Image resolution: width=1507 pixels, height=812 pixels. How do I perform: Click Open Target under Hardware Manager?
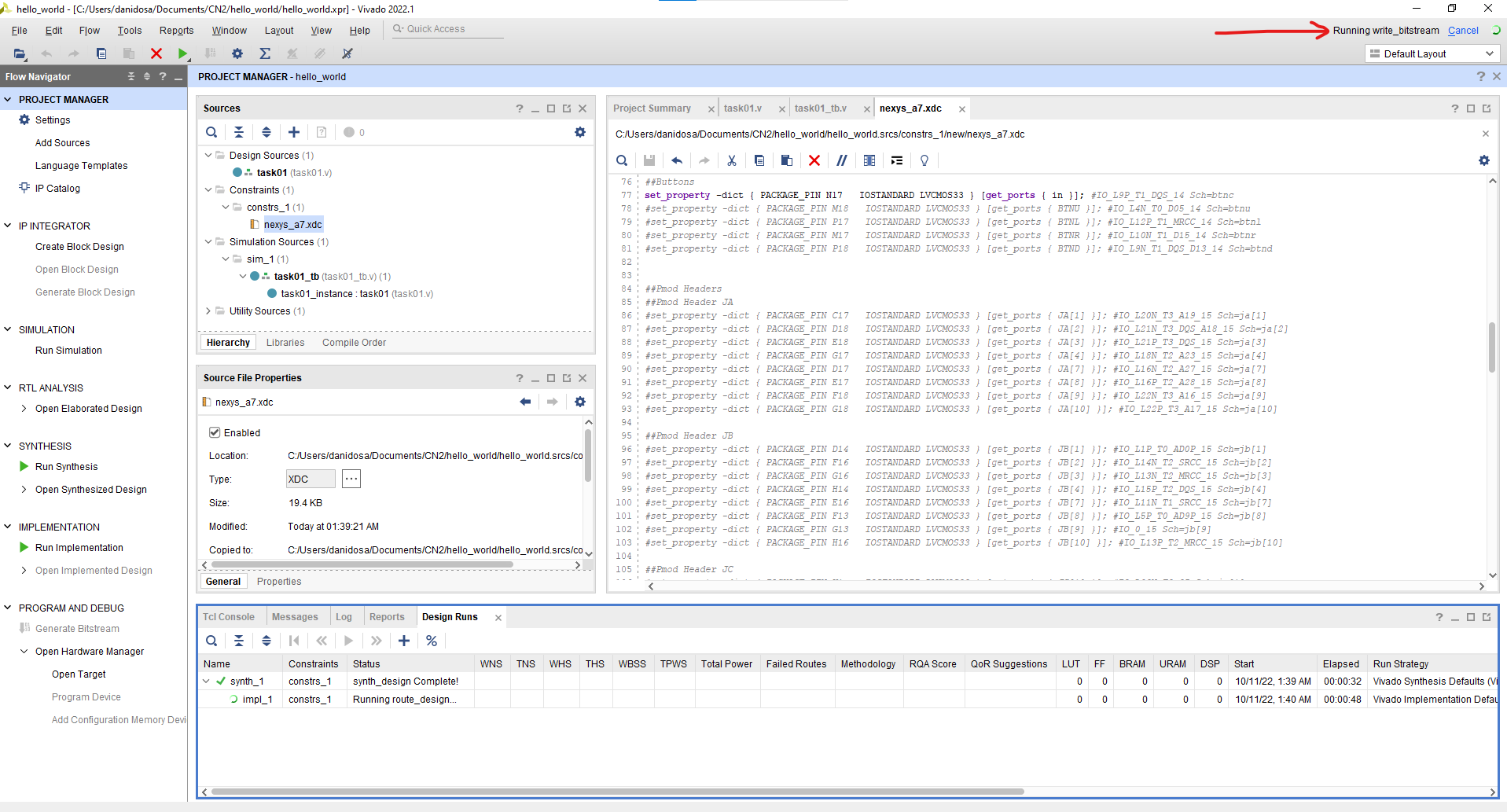(x=79, y=674)
